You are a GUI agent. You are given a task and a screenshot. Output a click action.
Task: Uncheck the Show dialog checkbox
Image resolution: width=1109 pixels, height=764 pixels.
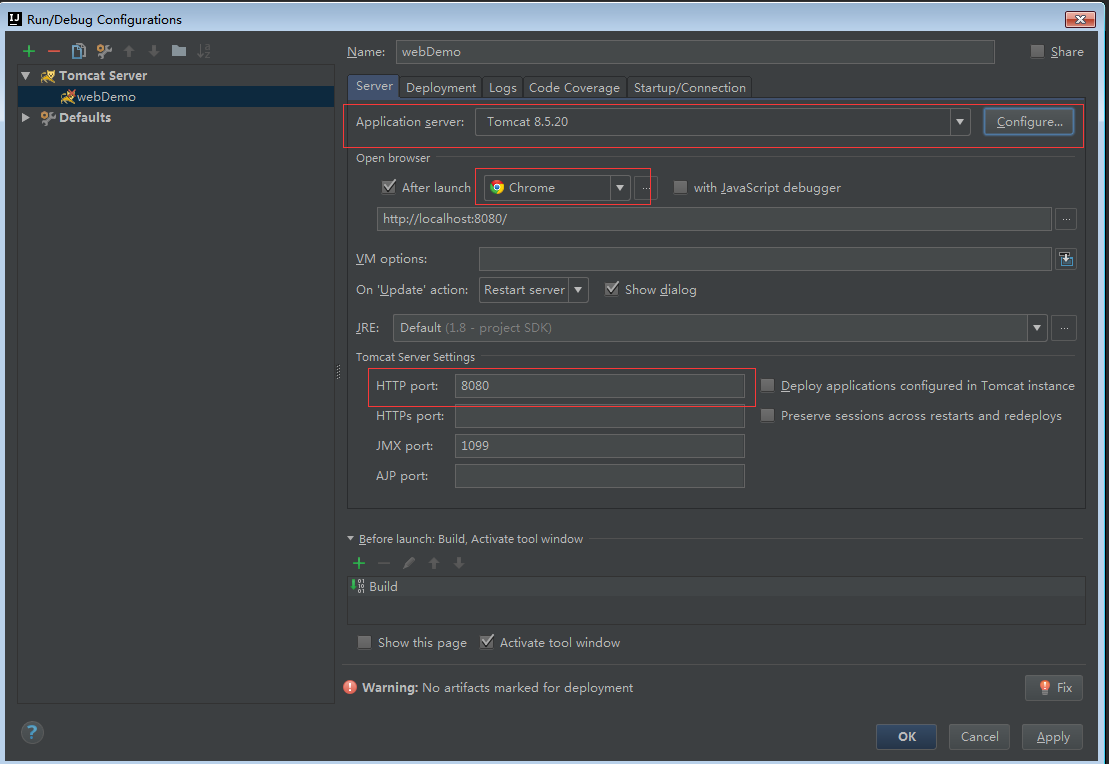(x=612, y=289)
